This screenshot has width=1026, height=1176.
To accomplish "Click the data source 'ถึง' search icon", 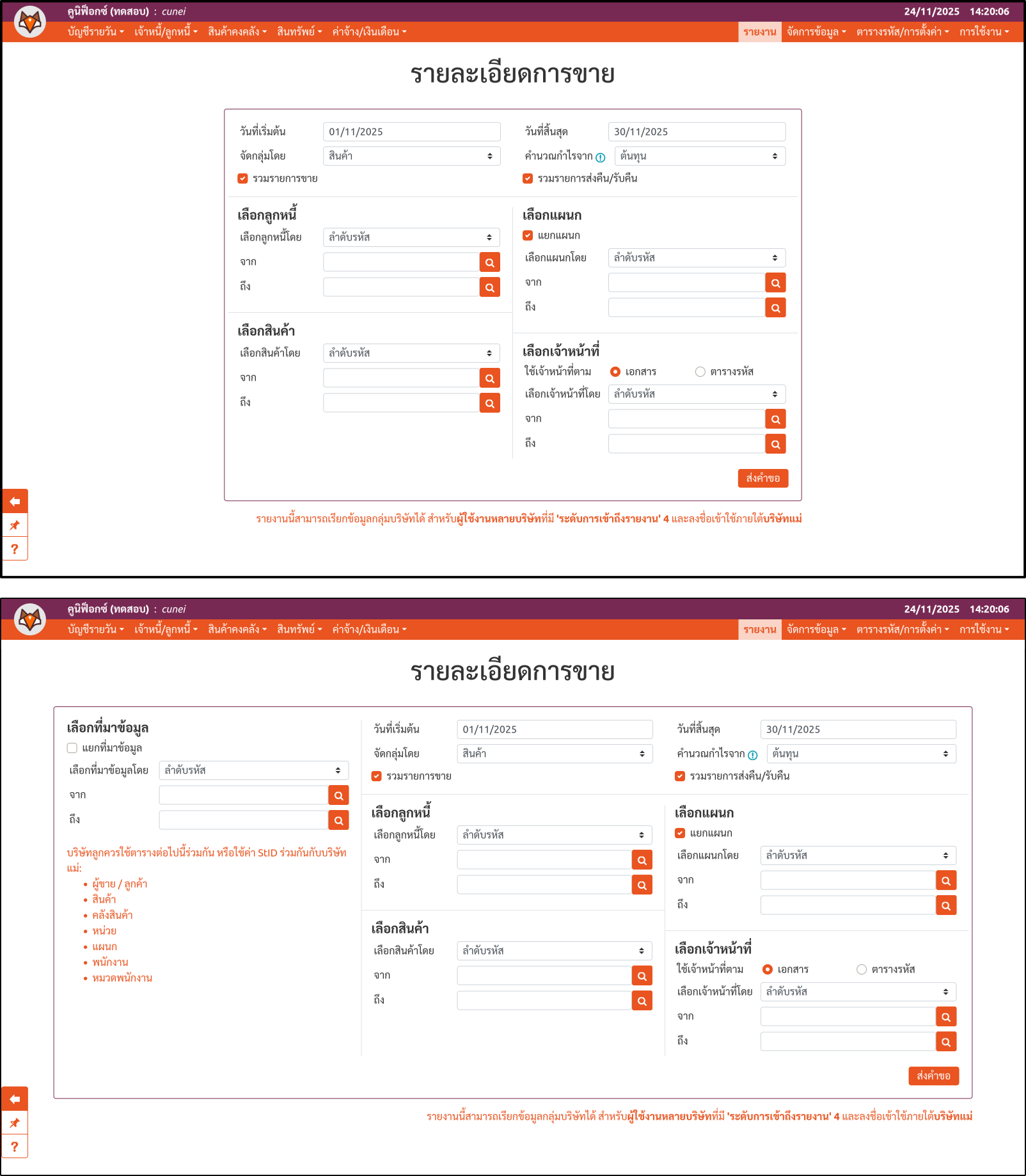I will point(338,820).
